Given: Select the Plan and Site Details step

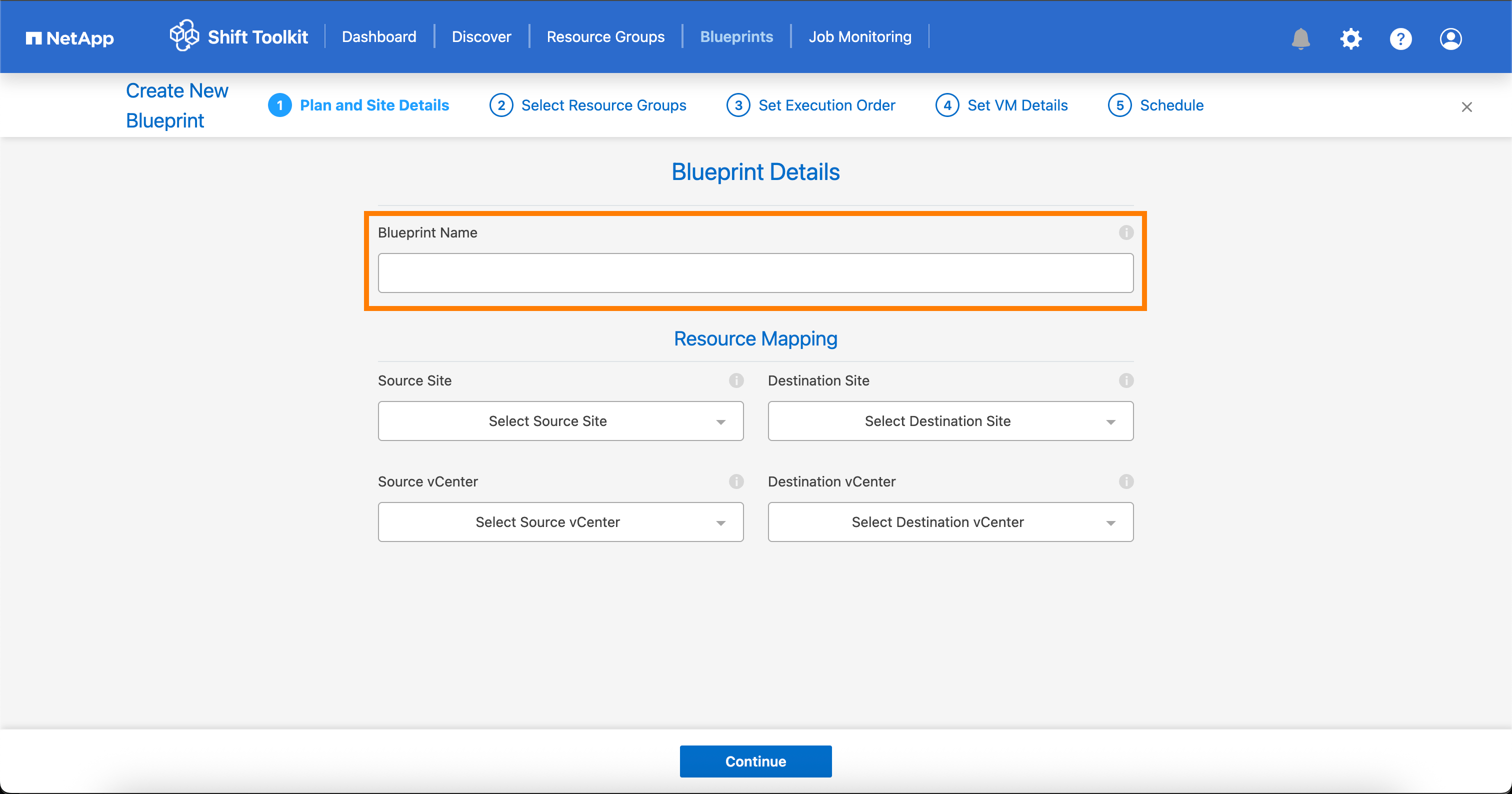Looking at the screenshot, I should (x=374, y=105).
